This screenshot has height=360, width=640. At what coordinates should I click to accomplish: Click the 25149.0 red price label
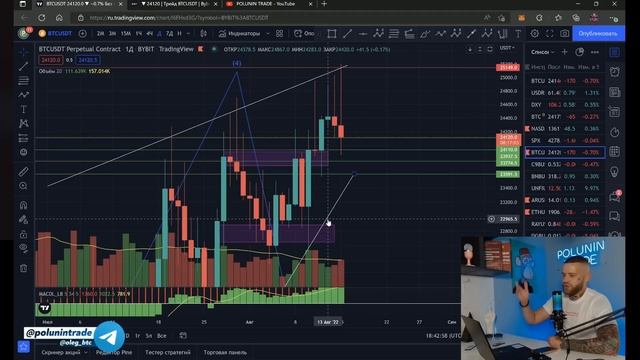coord(508,67)
